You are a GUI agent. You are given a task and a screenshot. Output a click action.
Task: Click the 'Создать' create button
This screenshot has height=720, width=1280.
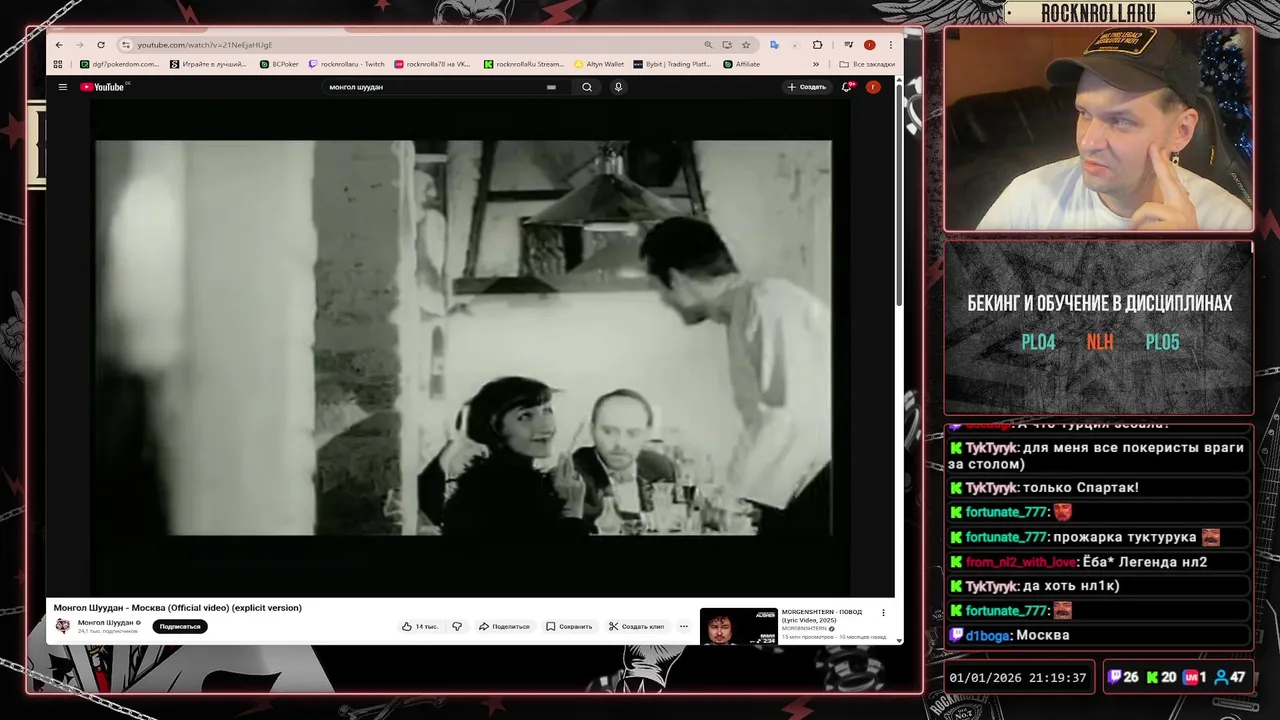click(807, 87)
